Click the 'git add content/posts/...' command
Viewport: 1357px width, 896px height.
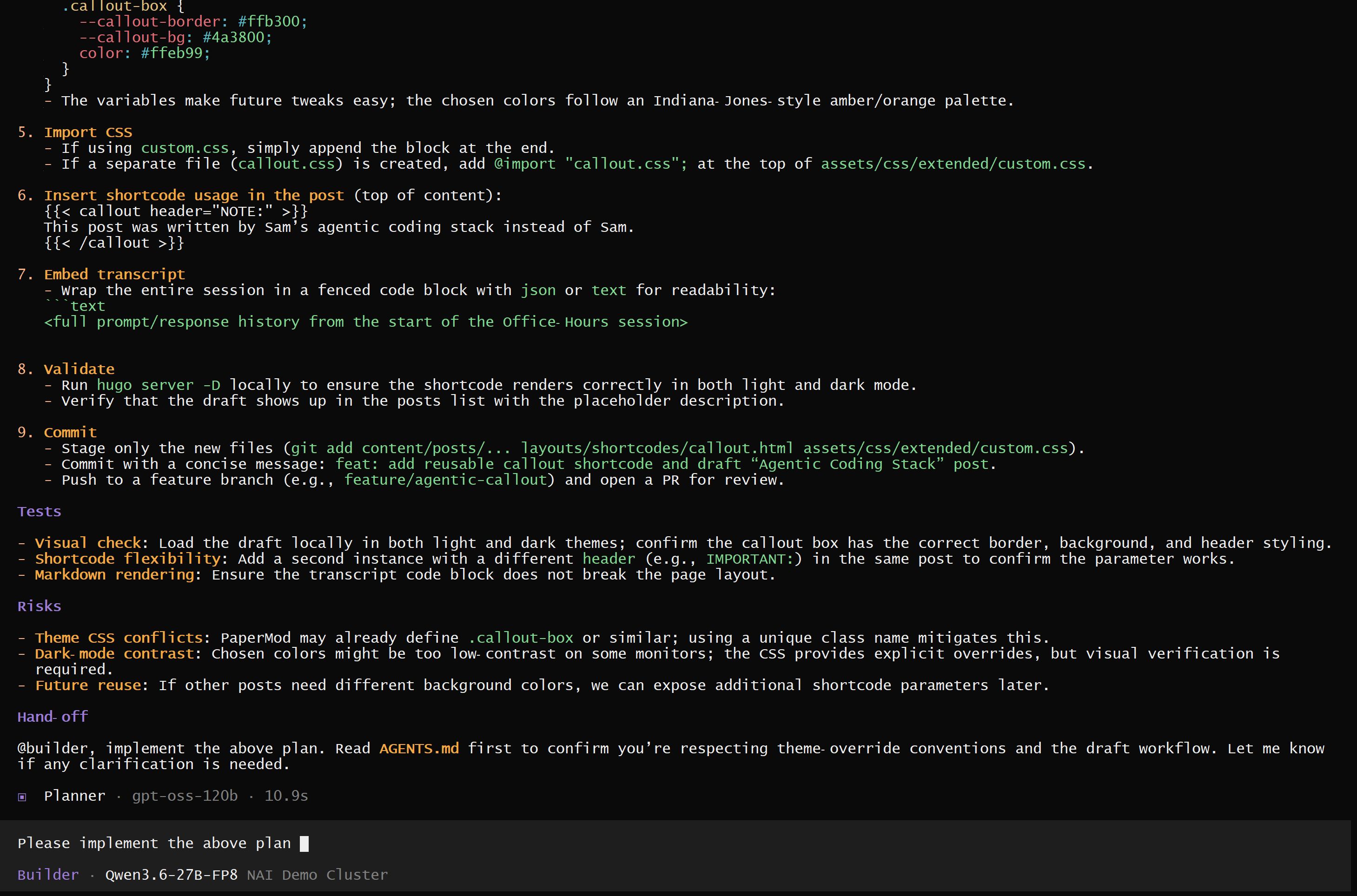(680, 448)
